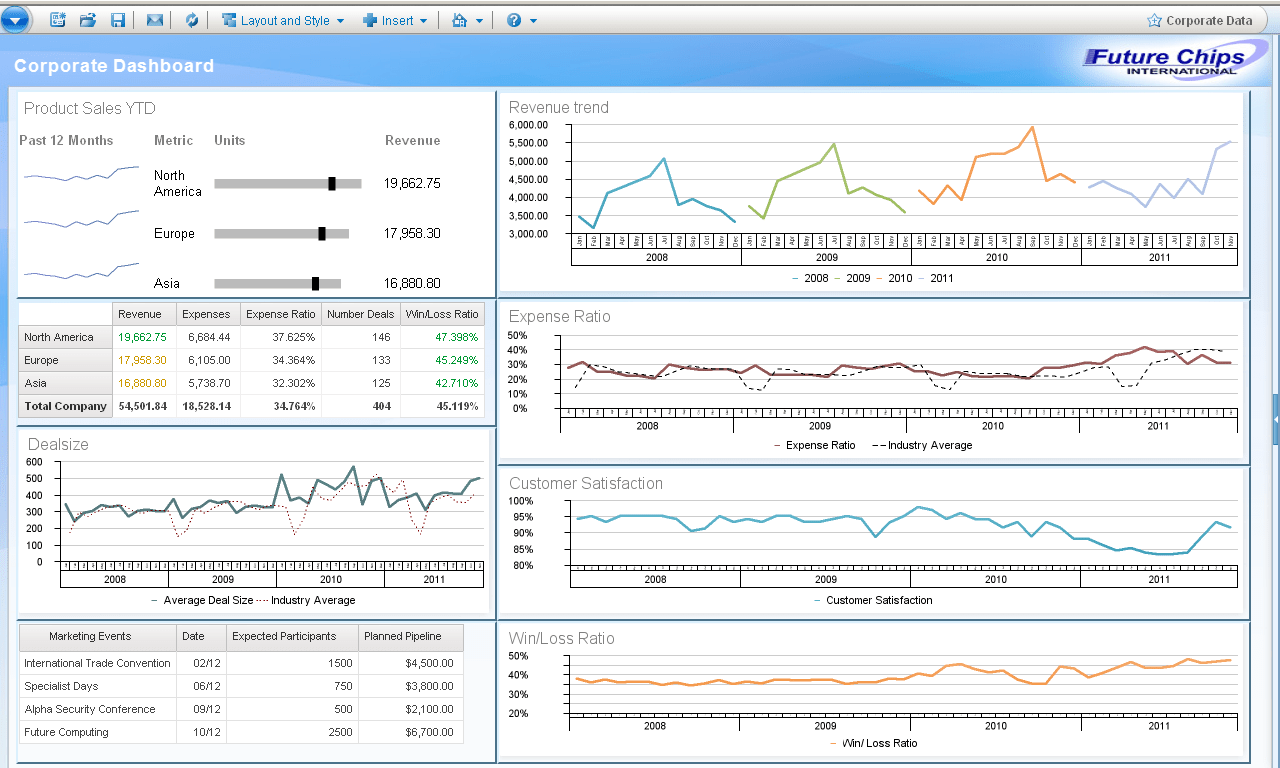Click the North America units bullet marker
Screen dimensions: 1280x768
tap(332, 183)
